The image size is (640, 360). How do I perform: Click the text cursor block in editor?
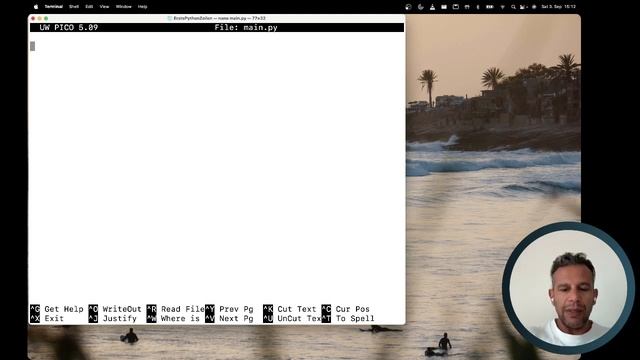tap(33, 47)
